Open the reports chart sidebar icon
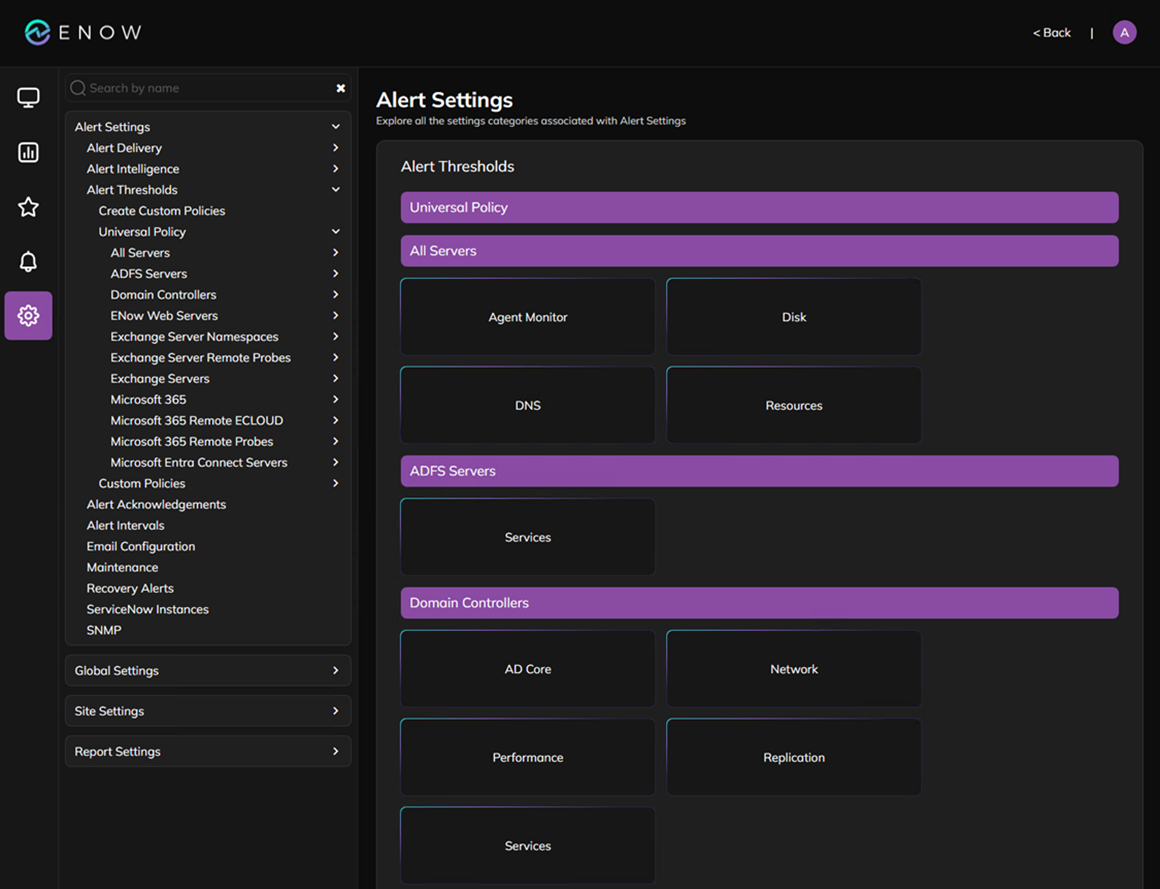The image size is (1160, 889). click(28, 152)
